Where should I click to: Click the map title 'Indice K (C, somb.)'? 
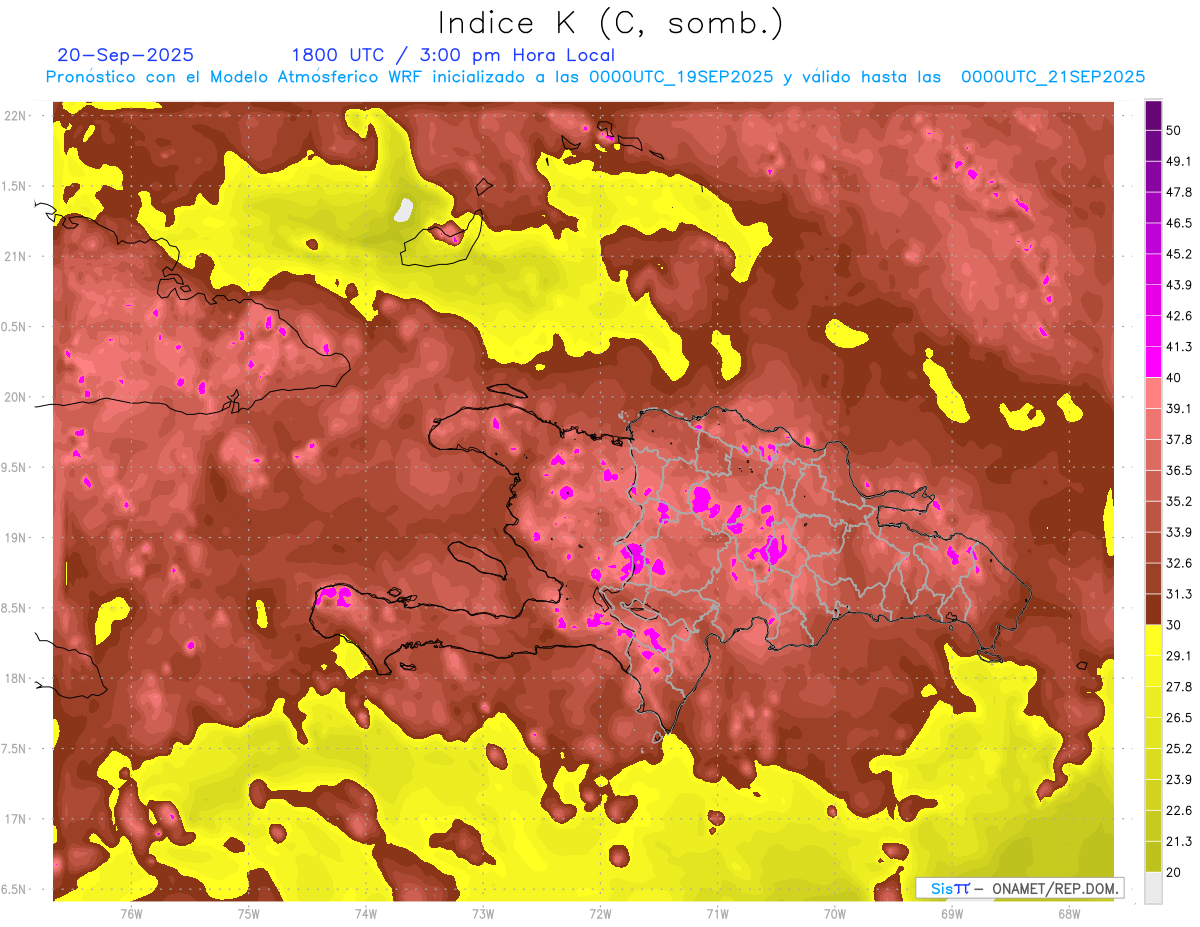click(x=610, y=24)
